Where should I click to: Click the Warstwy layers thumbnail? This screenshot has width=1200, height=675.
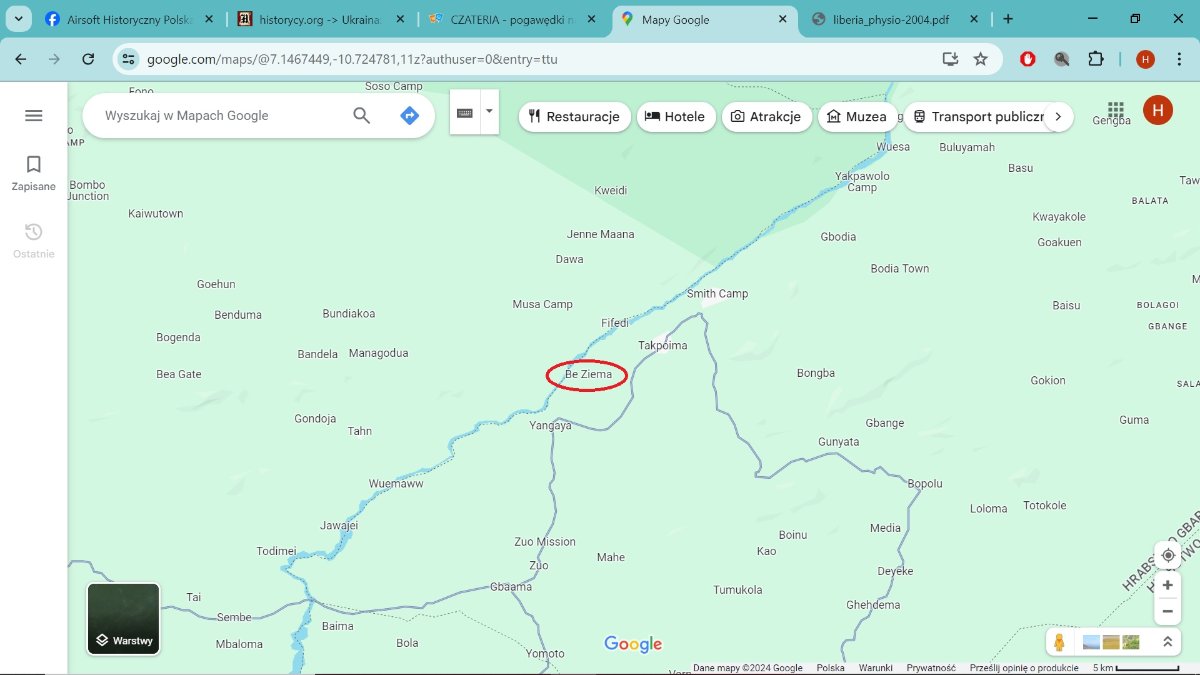123,619
